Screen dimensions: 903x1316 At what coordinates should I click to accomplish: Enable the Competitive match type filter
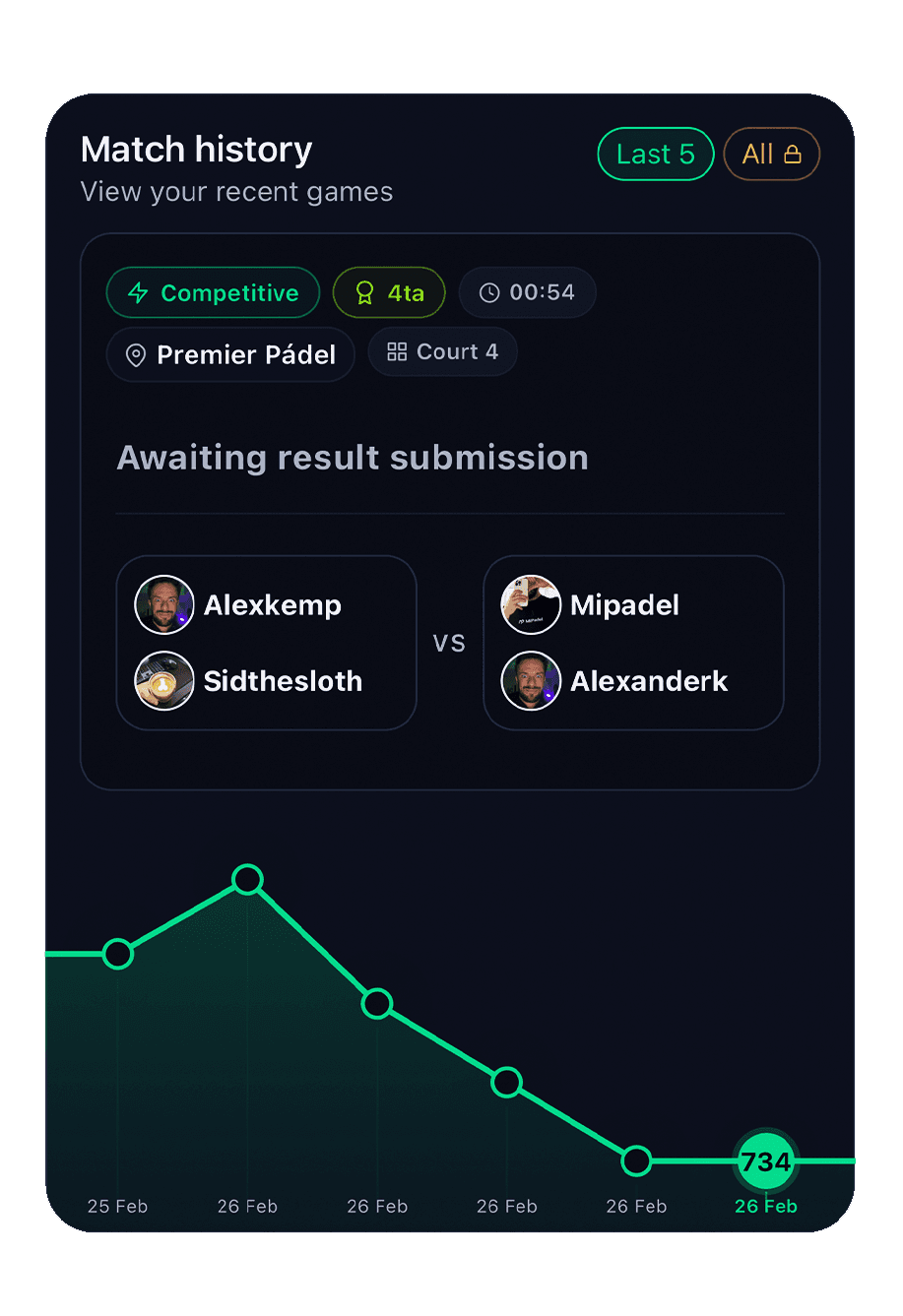pos(213,292)
